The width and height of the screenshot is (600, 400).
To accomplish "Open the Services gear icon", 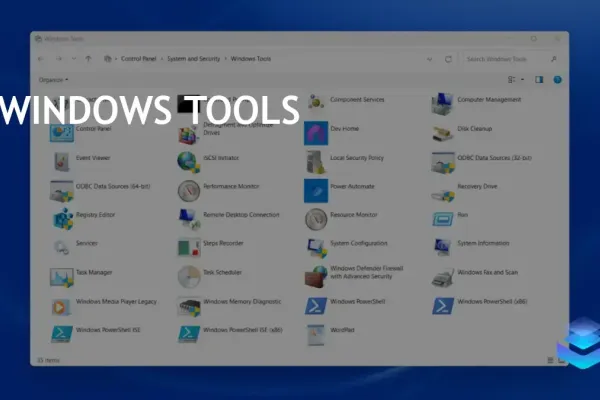I will [61, 247].
